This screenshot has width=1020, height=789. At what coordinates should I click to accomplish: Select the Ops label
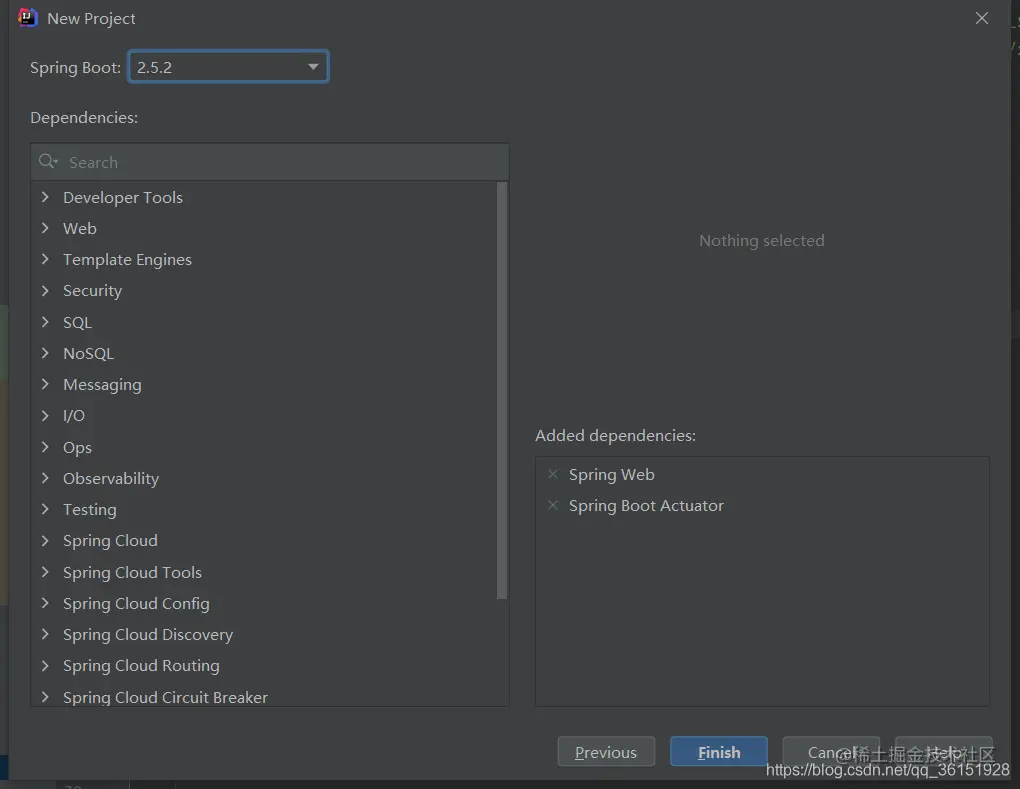point(77,448)
